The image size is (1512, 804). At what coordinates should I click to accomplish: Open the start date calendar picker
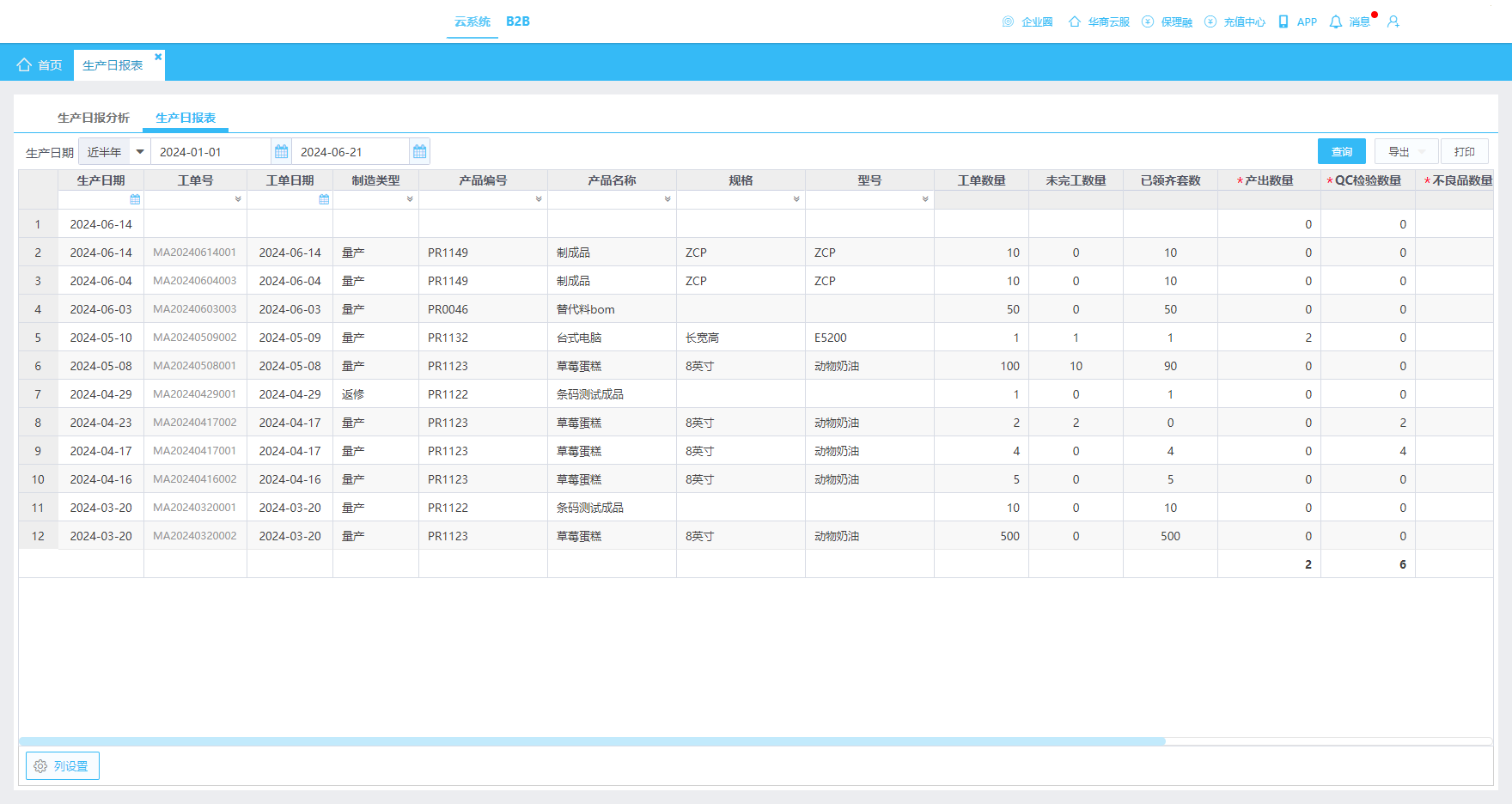(x=281, y=152)
